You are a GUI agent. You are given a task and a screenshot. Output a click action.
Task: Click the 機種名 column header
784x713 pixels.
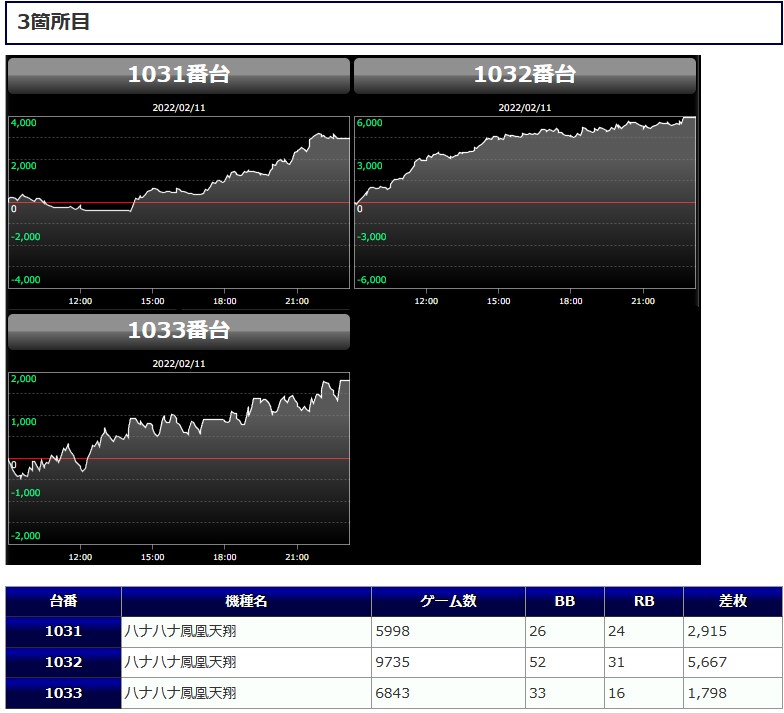246,601
